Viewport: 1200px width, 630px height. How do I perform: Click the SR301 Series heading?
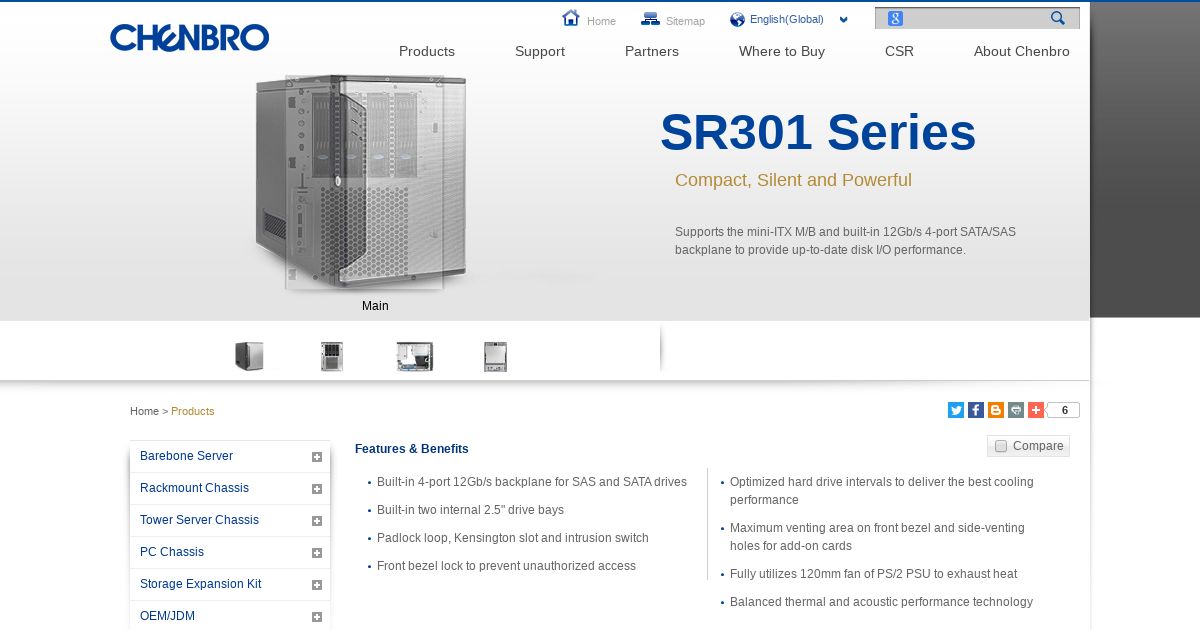818,132
